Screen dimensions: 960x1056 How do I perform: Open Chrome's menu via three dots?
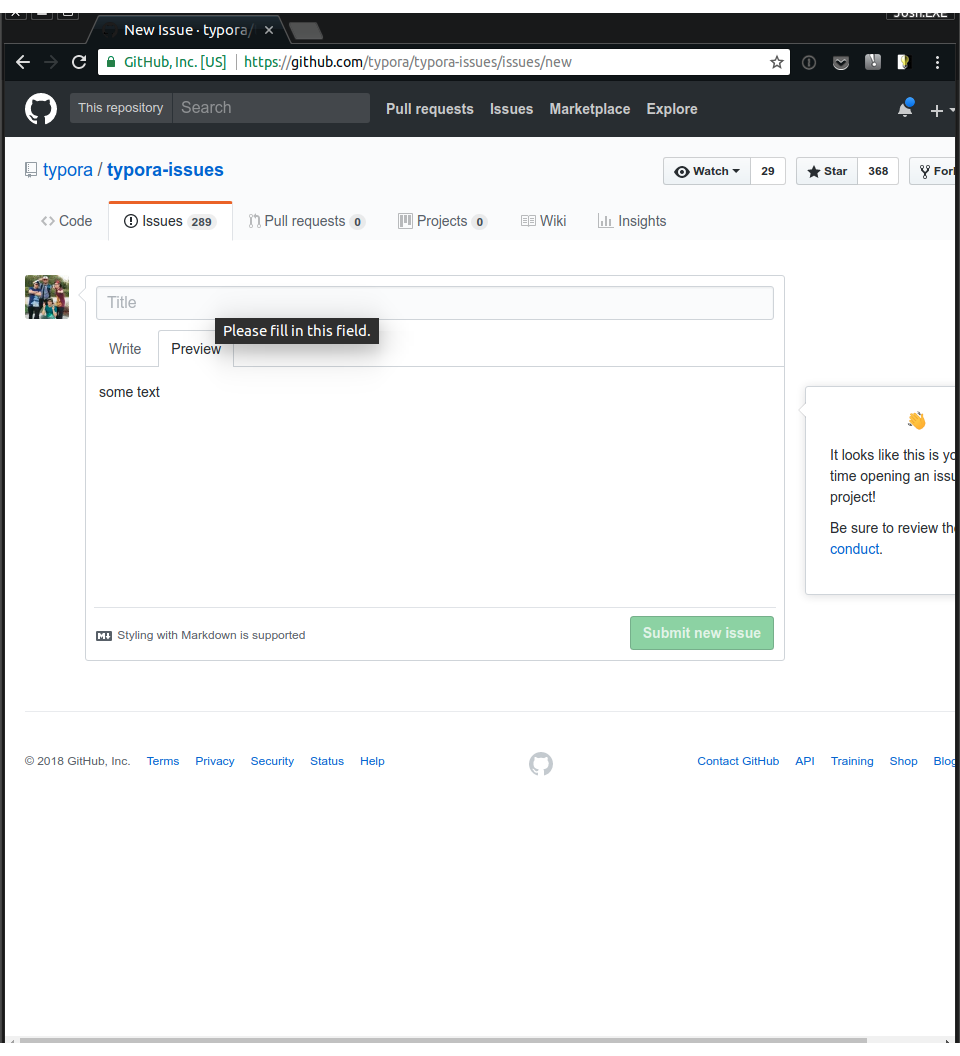pyautogui.click(x=937, y=62)
